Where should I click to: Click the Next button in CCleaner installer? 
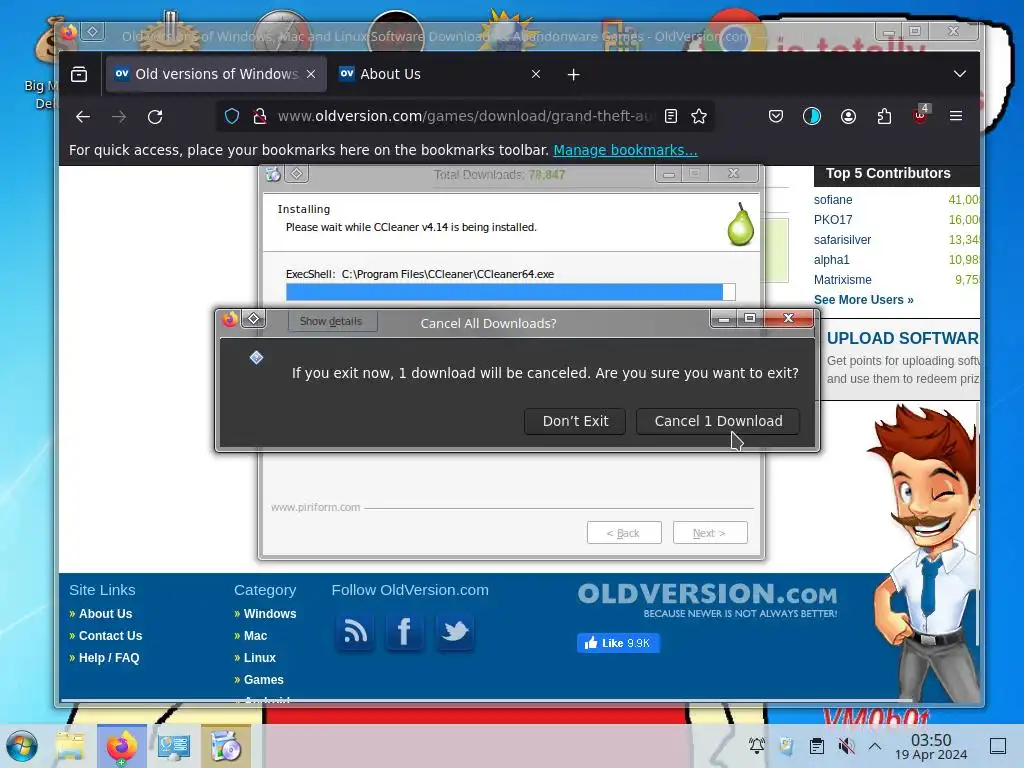tap(710, 533)
